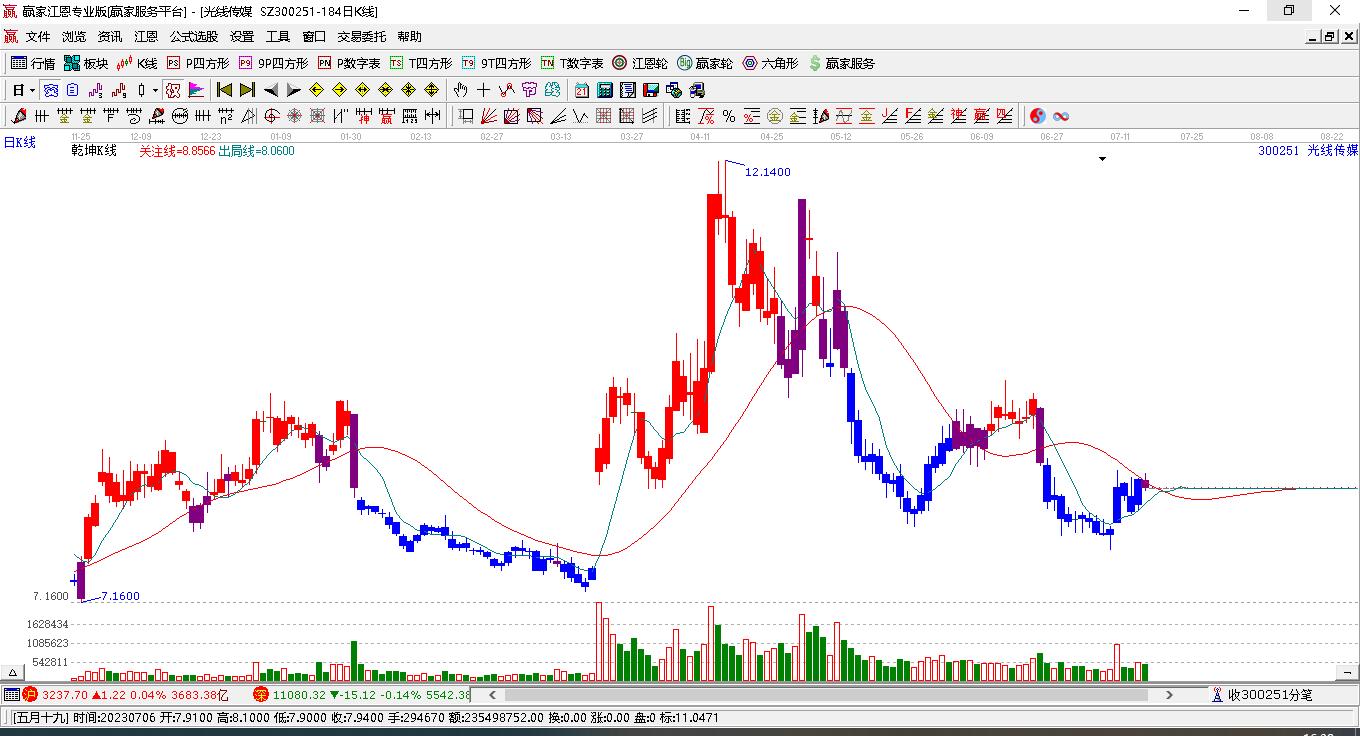The image size is (1360, 736).
Task: Click the yin-yang taiji icon
Action: [x=1037, y=116]
